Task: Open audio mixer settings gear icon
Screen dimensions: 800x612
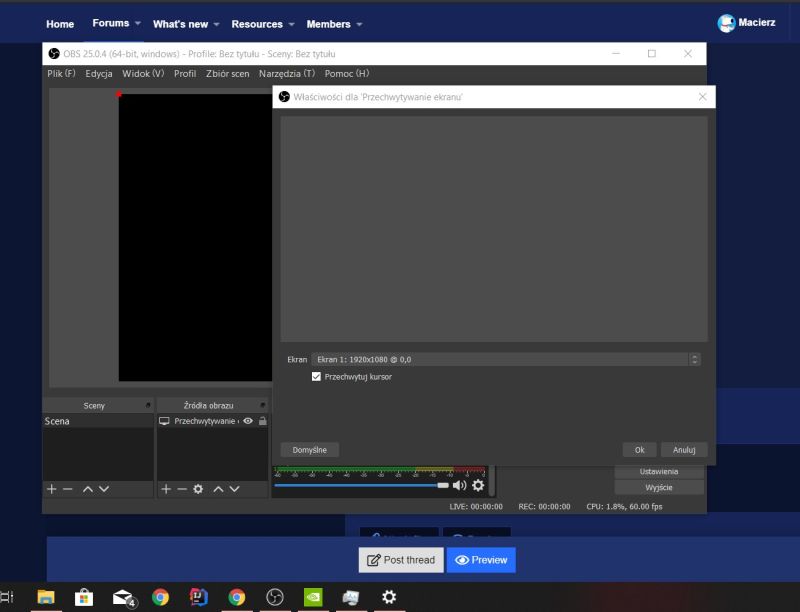Action: 478,485
